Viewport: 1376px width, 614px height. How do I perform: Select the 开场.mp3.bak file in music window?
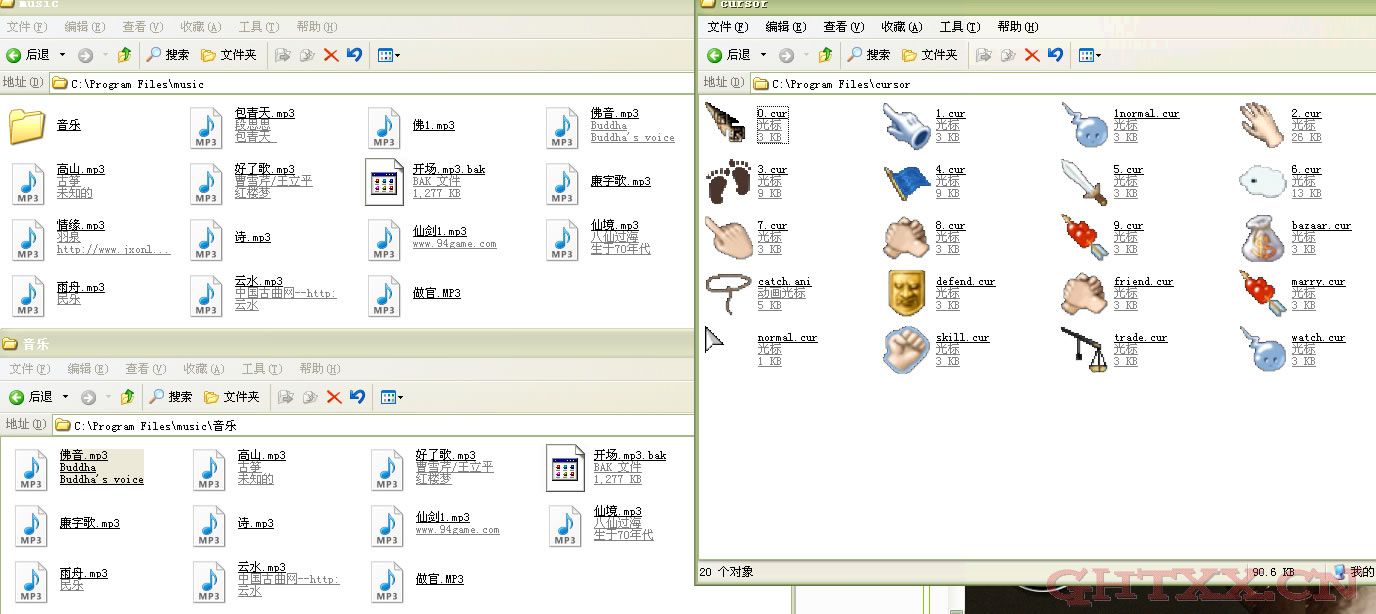[384, 181]
